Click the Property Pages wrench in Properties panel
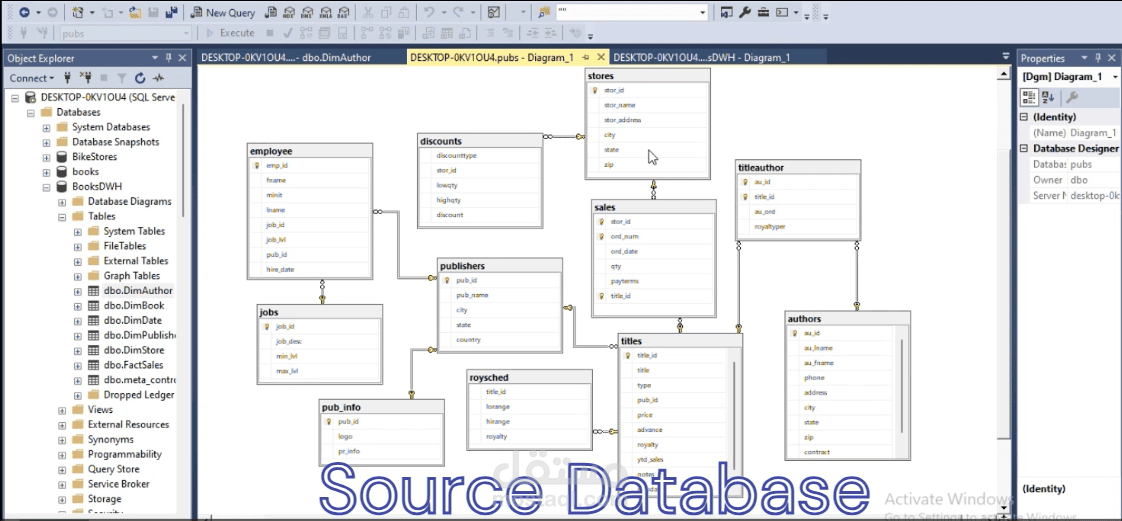Viewport: 1122px width, 521px height. (1072, 97)
